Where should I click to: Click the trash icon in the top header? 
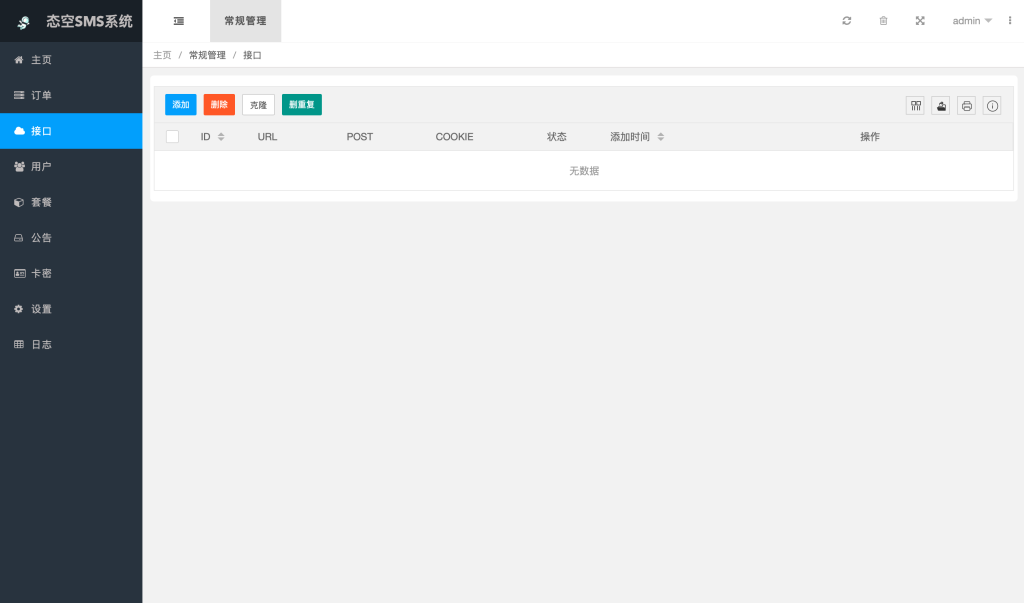(x=883, y=21)
